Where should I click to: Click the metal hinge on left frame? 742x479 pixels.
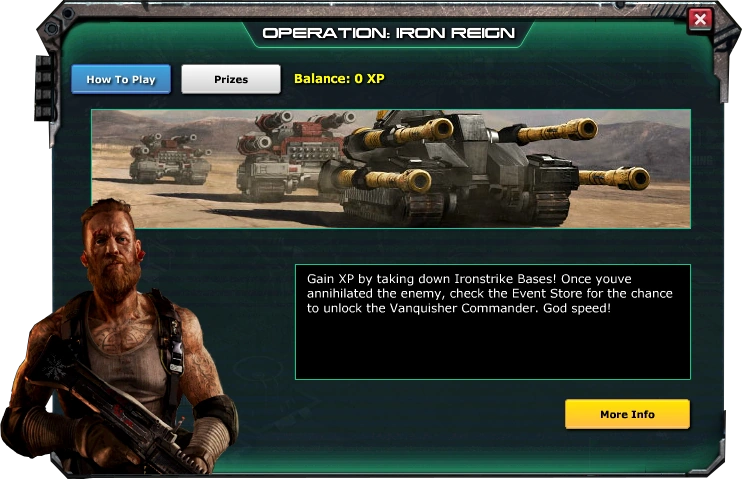tap(44, 88)
